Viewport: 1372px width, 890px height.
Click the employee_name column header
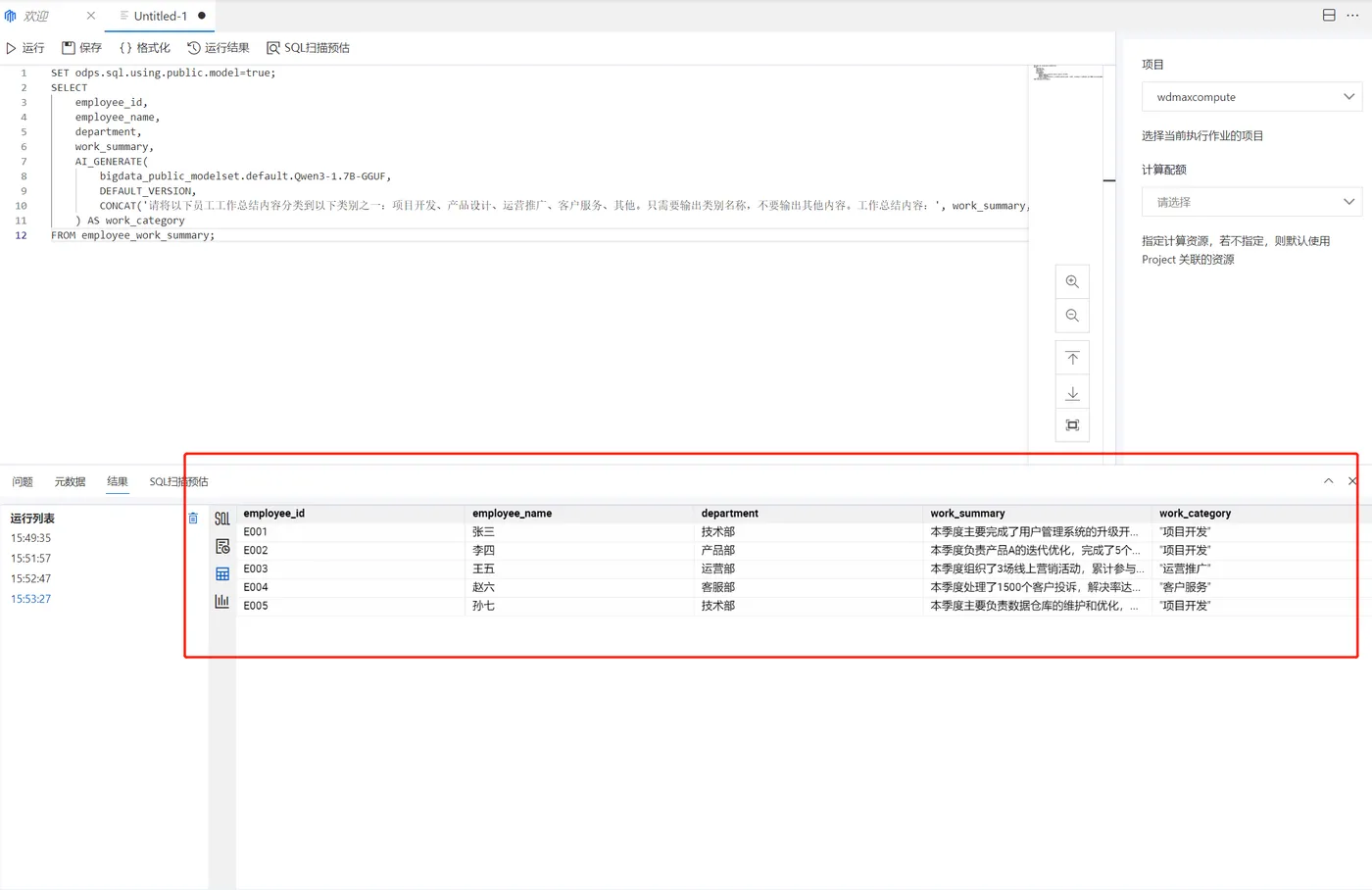[x=580, y=513]
